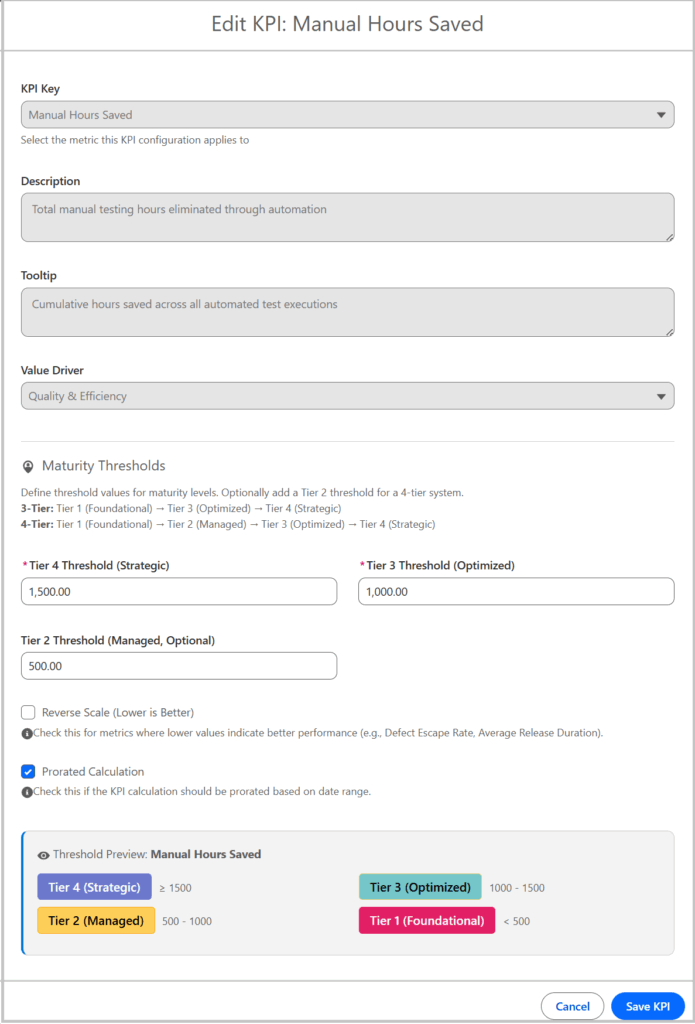Viewport: 695px width, 1024px height.
Task: Click the info icon under Prorated Calculation
Action: 27,793
